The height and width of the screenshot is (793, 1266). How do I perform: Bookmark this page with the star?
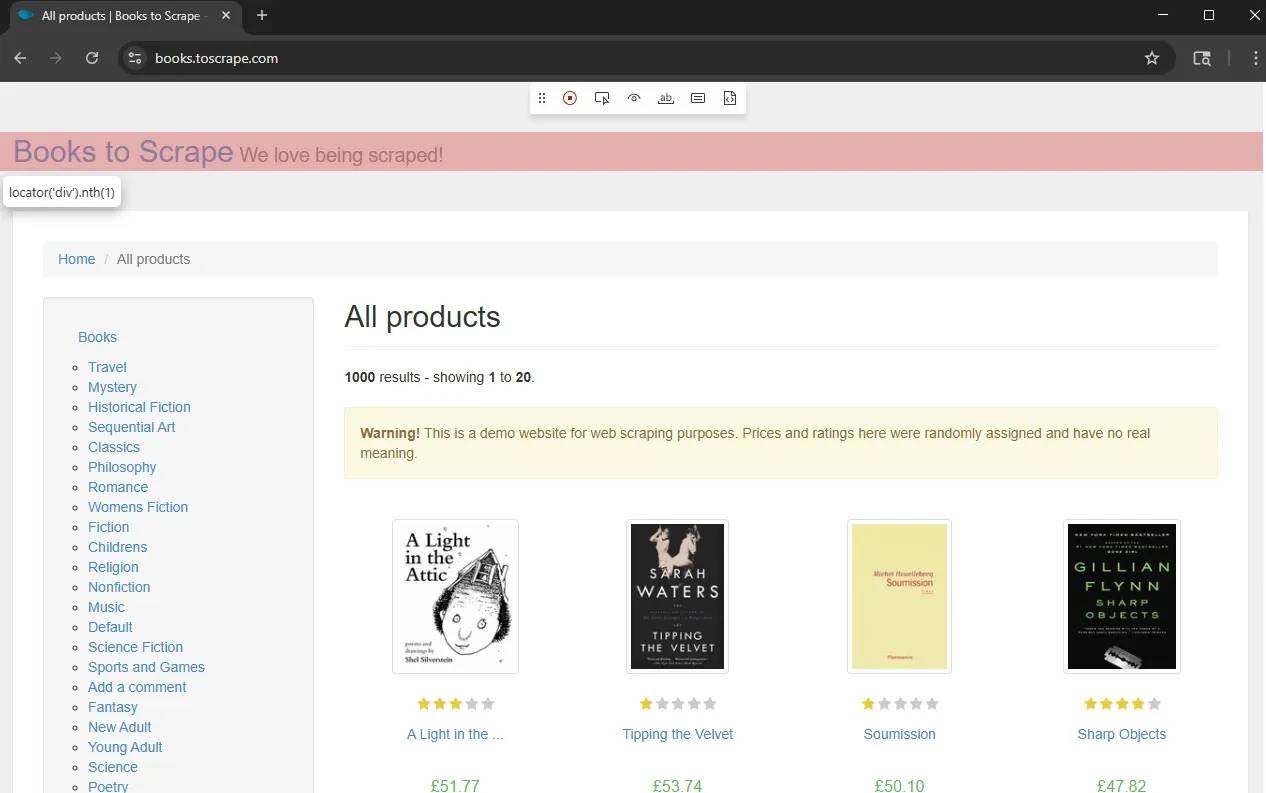point(1152,58)
